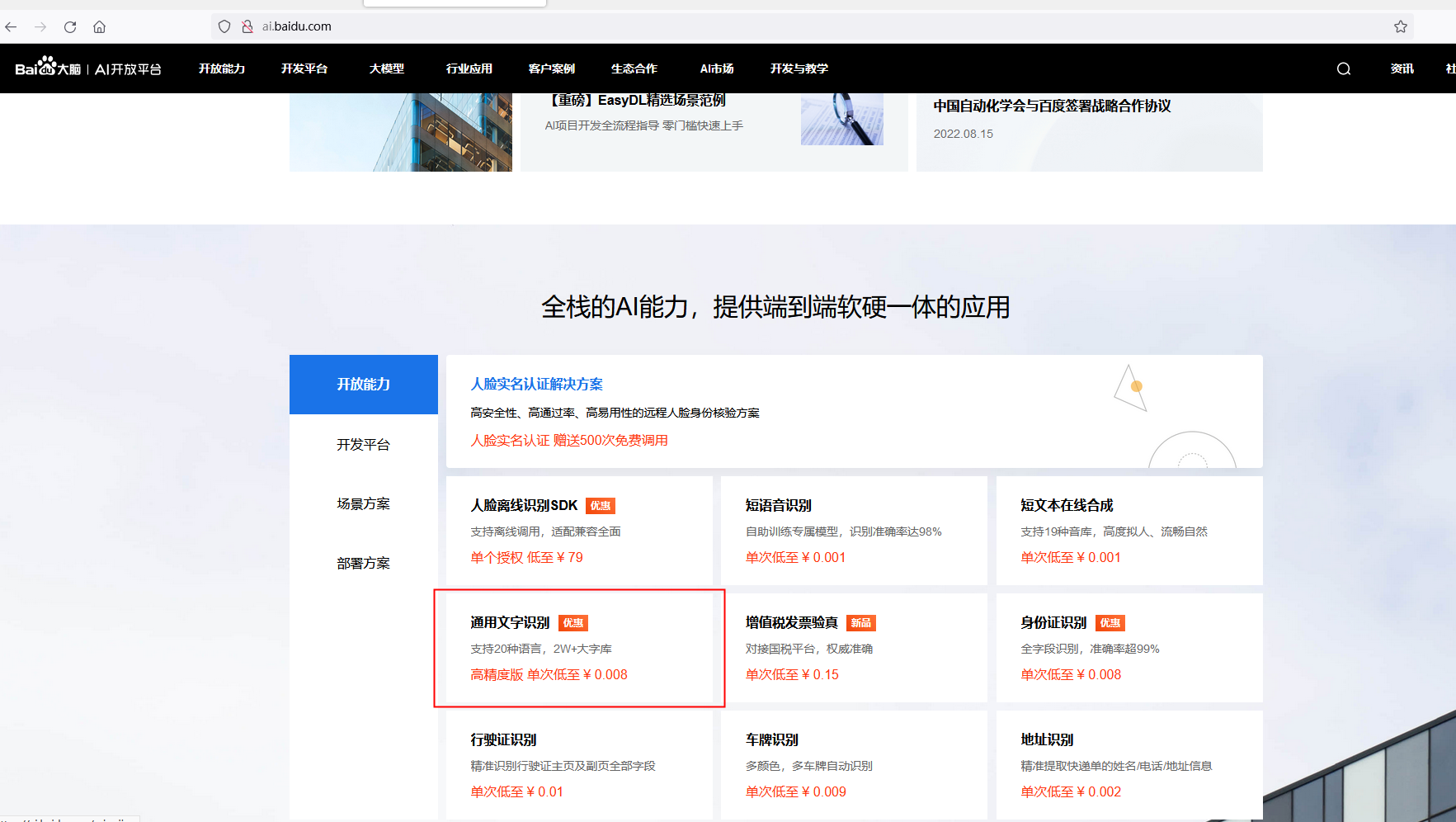Open 人脸实名认证解决方案 link
The width and height of the screenshot is (1456, 822).
(537, 385)
